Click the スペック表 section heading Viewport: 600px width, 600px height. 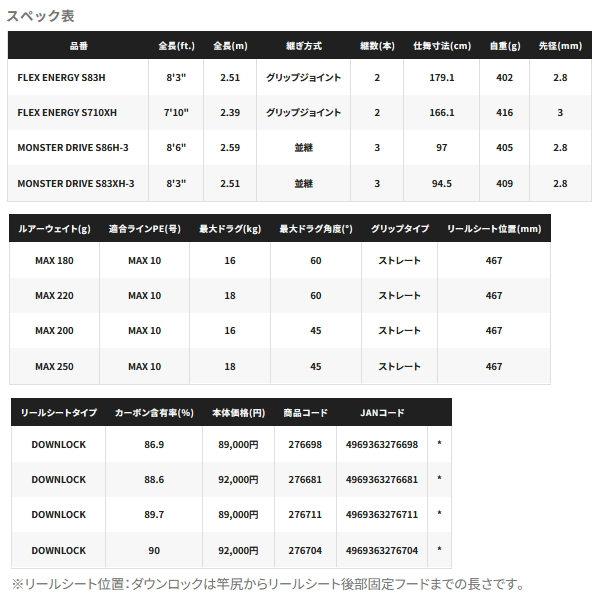tap(40, 16)
